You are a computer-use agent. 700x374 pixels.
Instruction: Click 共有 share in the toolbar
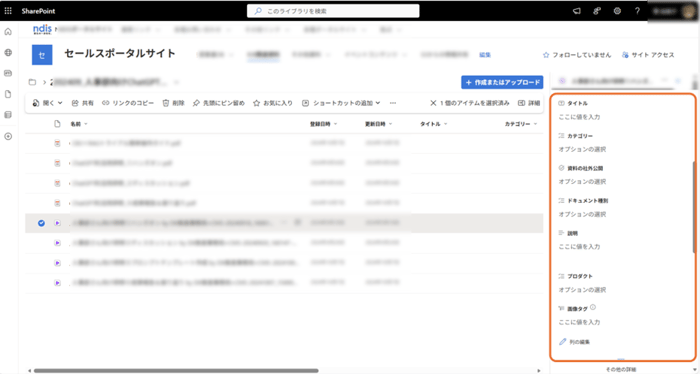coord(83,103)
